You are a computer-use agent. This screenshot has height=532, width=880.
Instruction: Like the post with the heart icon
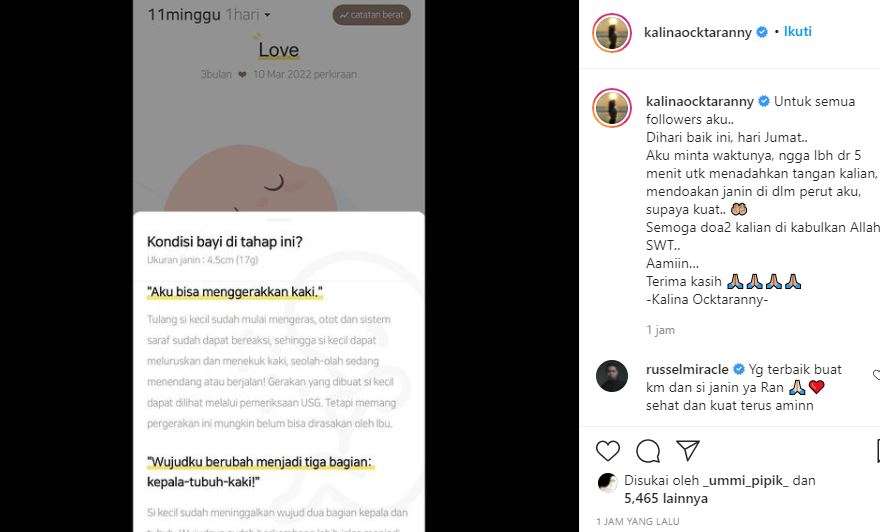click(x=607, y=451)
